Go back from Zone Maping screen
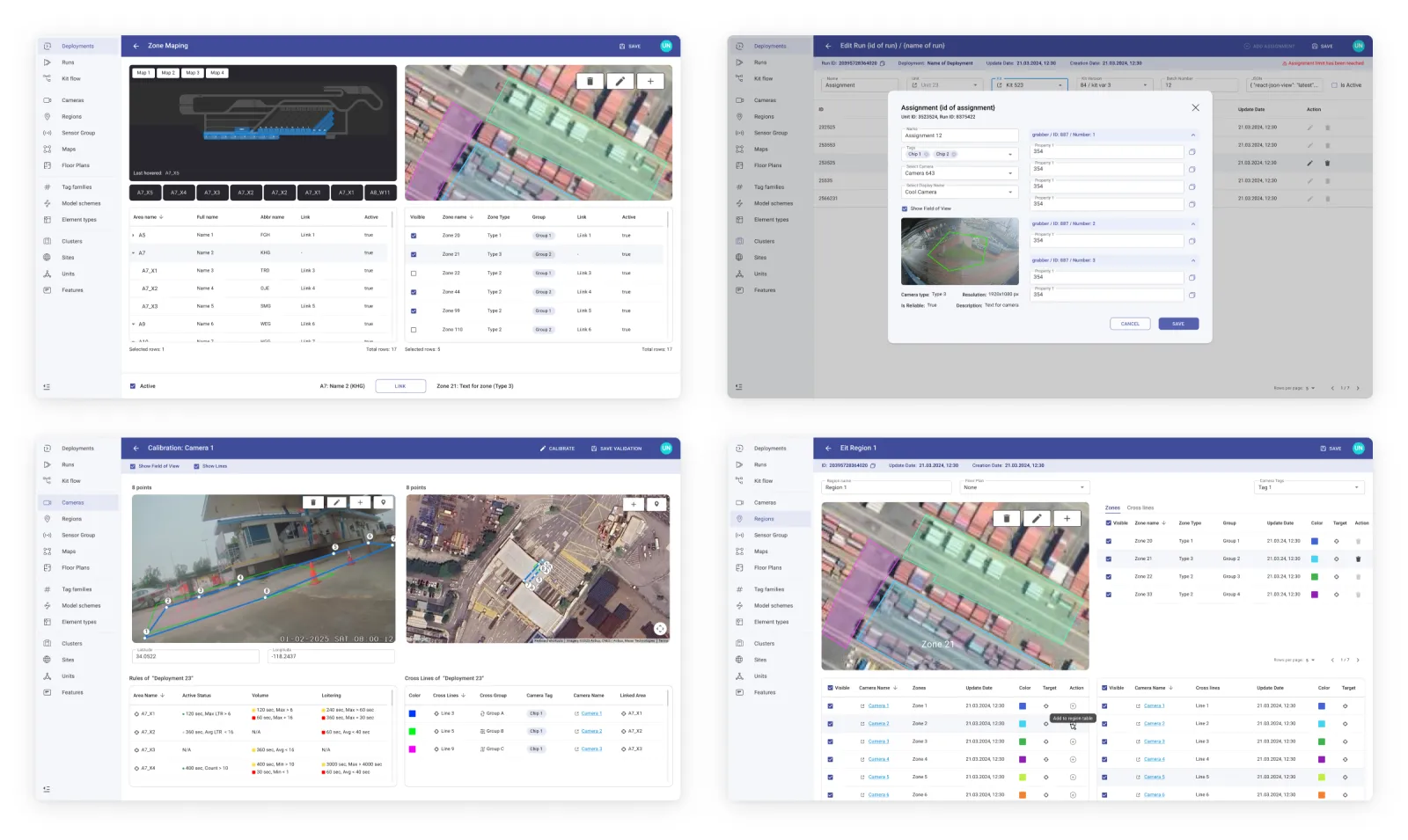Image resolution: width=1408 pixels, height=840 pixels. [136, 46]
